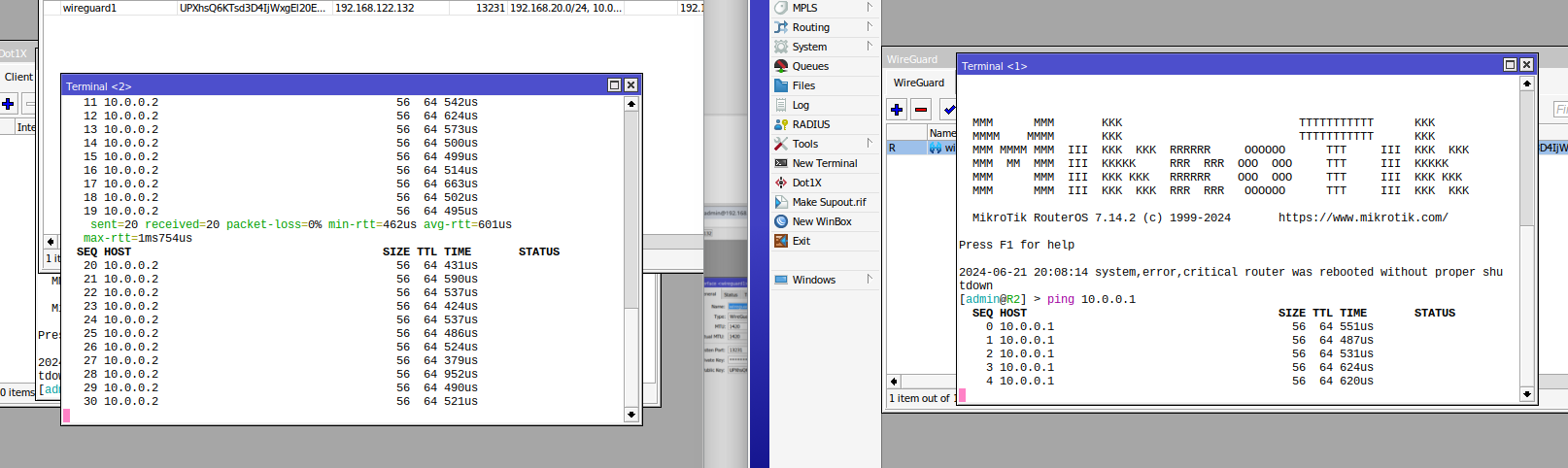Click the '0 items' status text

(17, 392)
